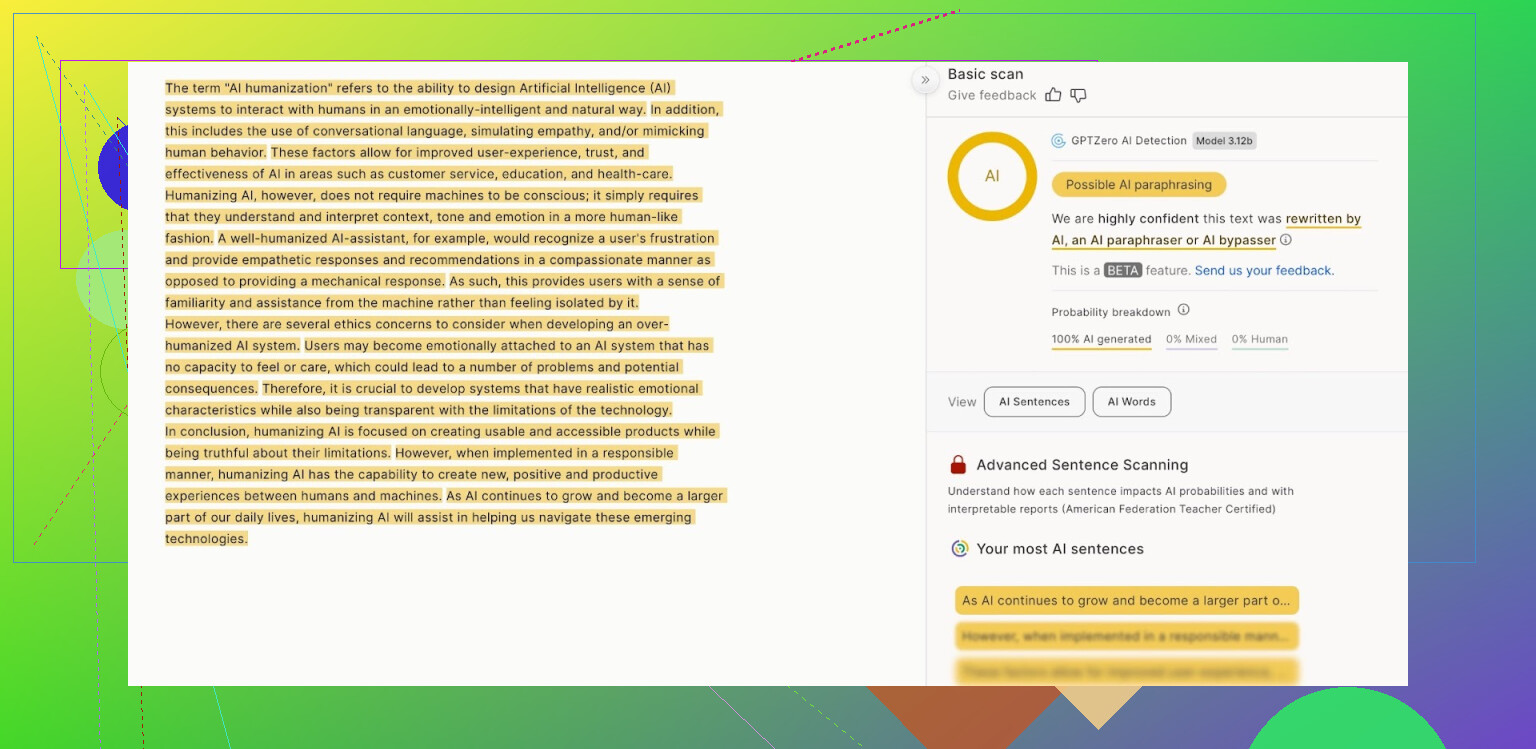Switch view to AI Sentences
1536x749 pixels.
(1034, 402)
